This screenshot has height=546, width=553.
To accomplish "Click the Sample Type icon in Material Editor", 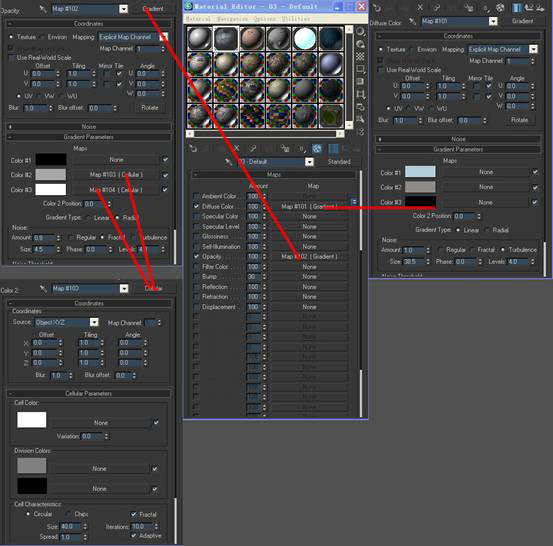I will click(x=360, y=31).
